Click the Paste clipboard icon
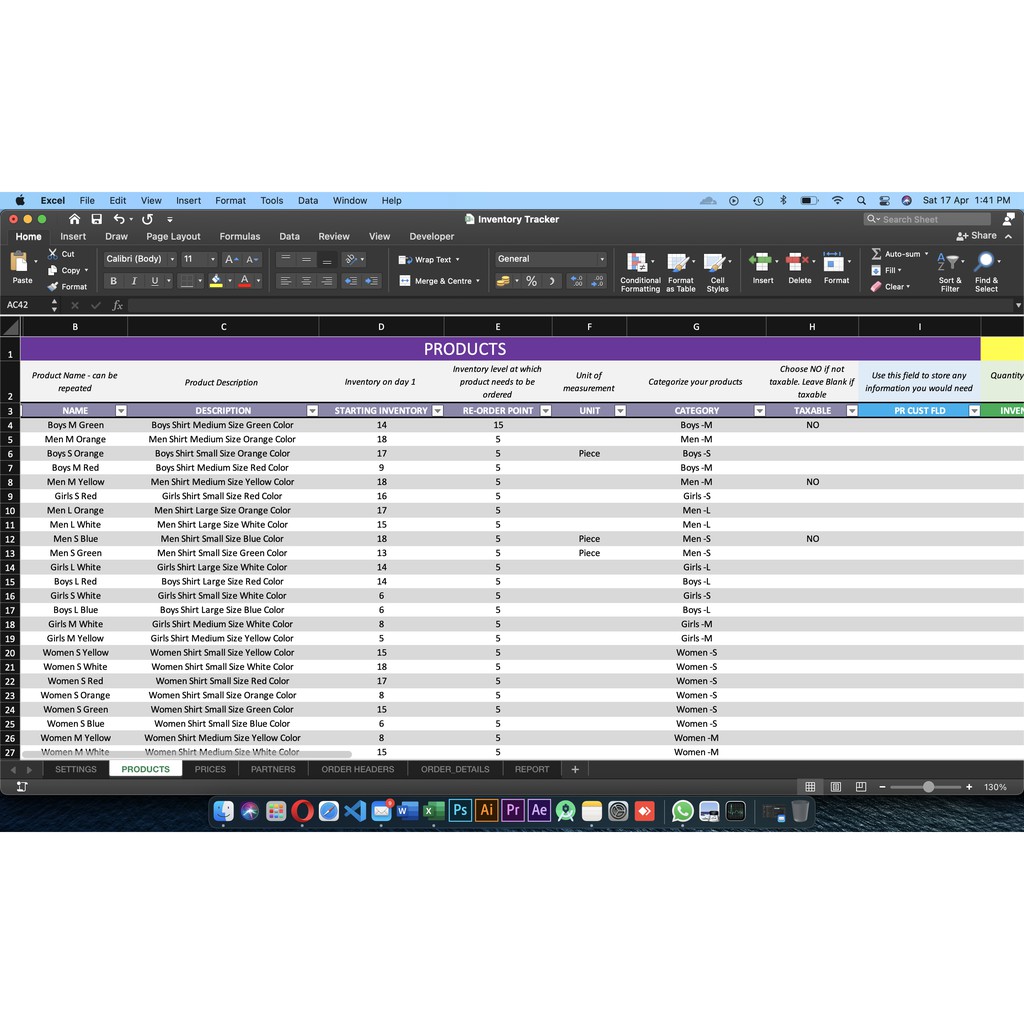Viewport: 1024px width, 1024px height. pos(20,263)
